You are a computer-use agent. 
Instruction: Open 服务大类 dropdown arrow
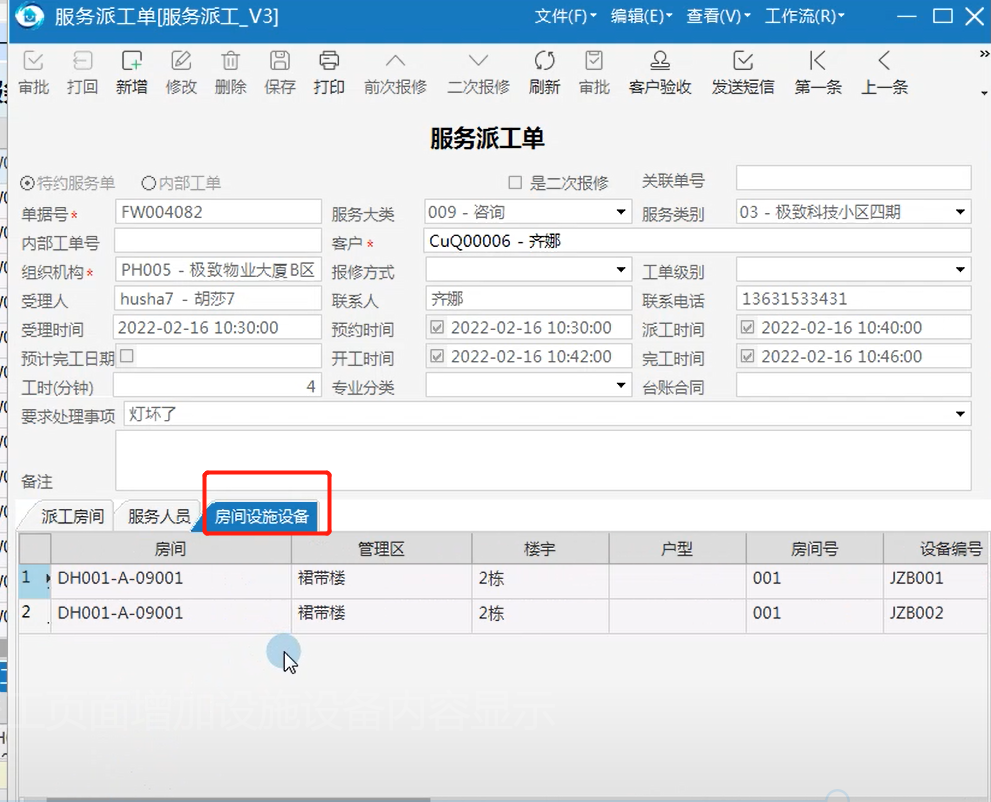(621, 212)
